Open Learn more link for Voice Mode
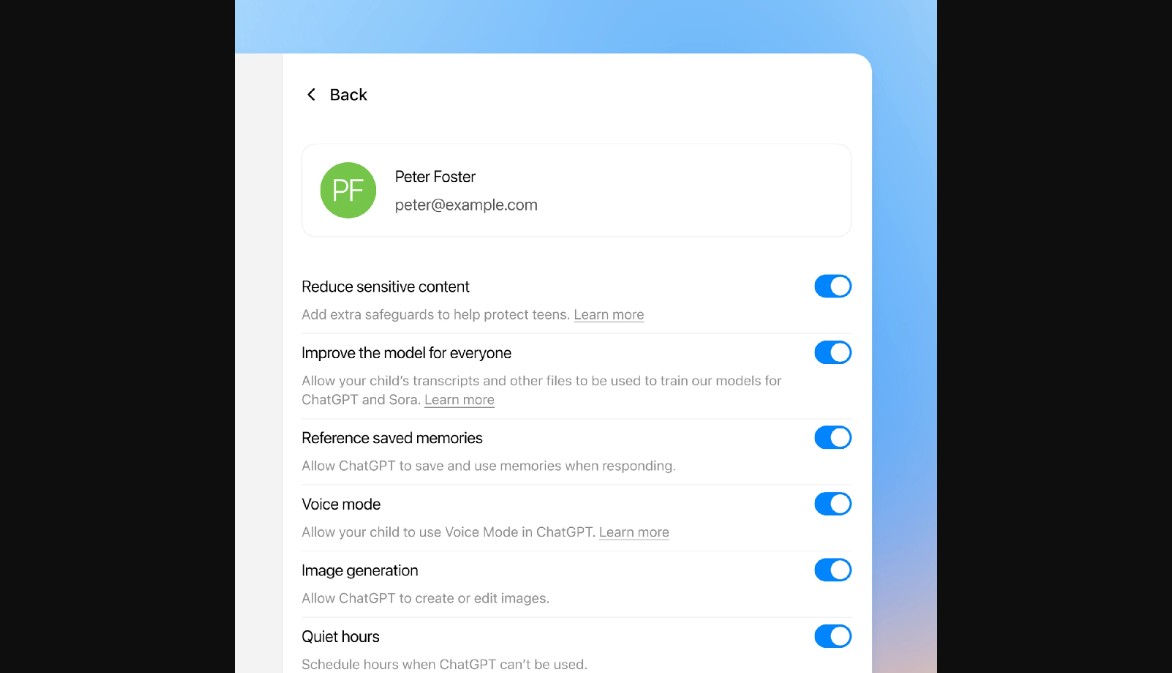1172x673 pixels. click(x=634, y=532)
